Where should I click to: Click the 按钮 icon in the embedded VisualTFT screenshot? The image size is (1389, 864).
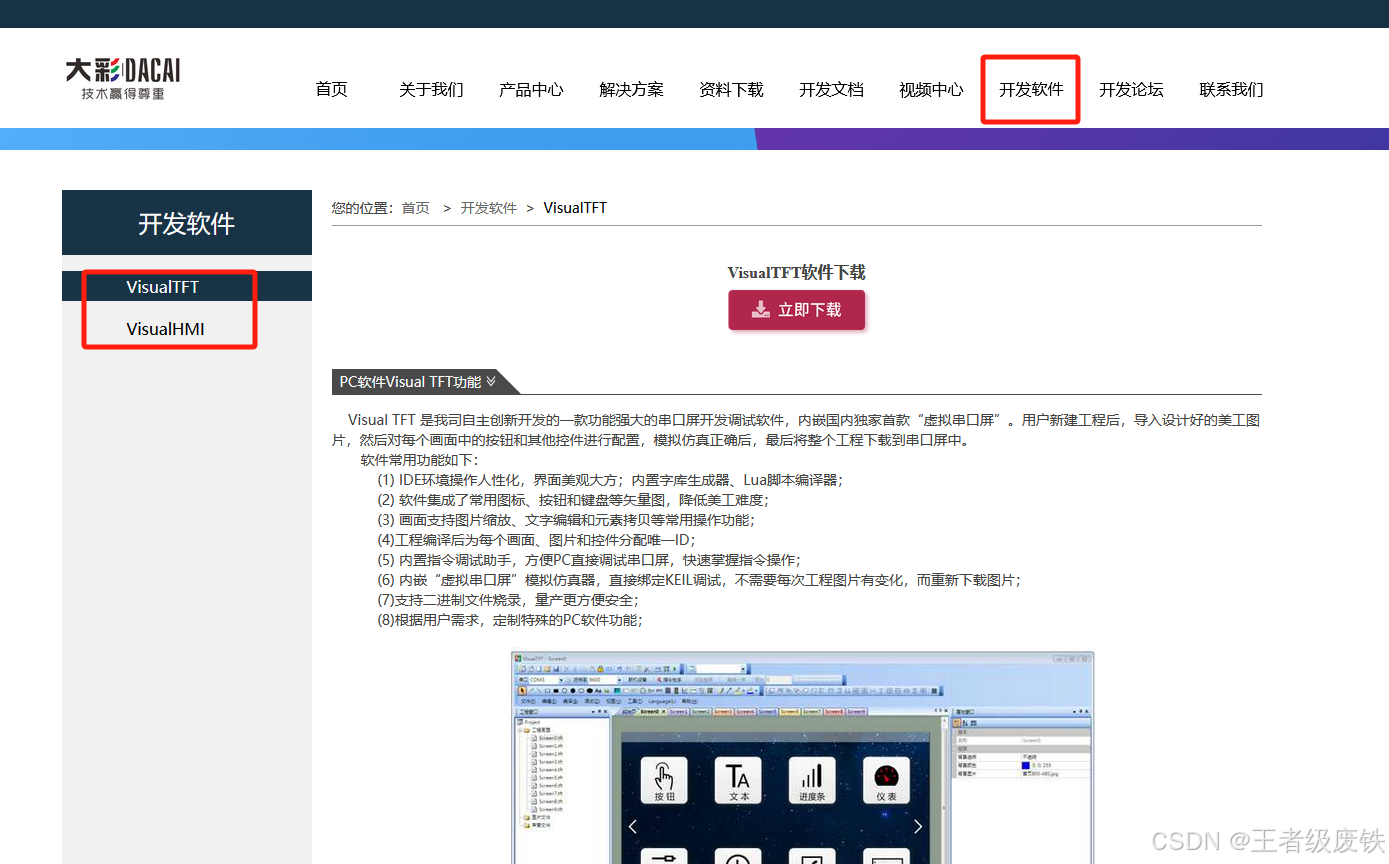click(665, 781)
